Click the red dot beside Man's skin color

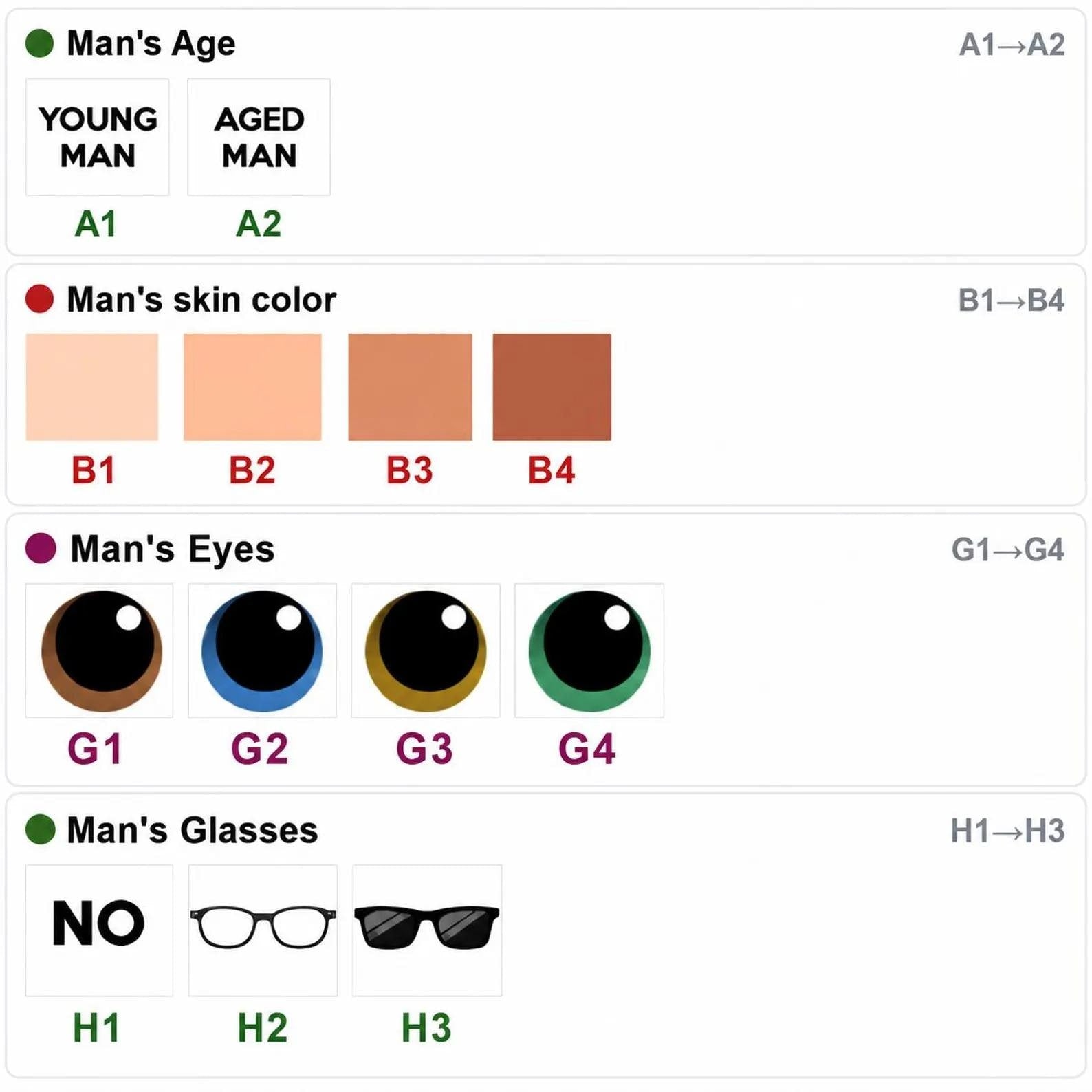pos(40,299)
